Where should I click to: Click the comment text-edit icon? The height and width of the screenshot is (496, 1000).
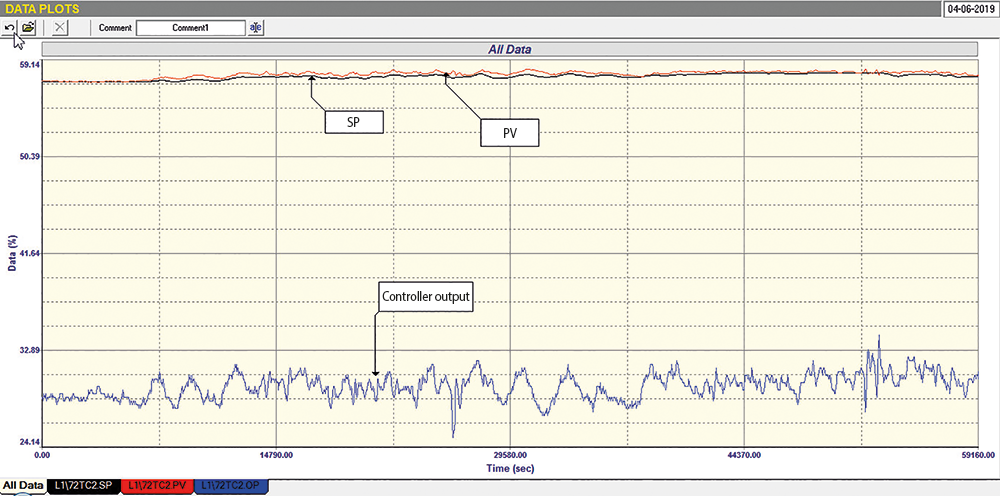click(256, 28)
